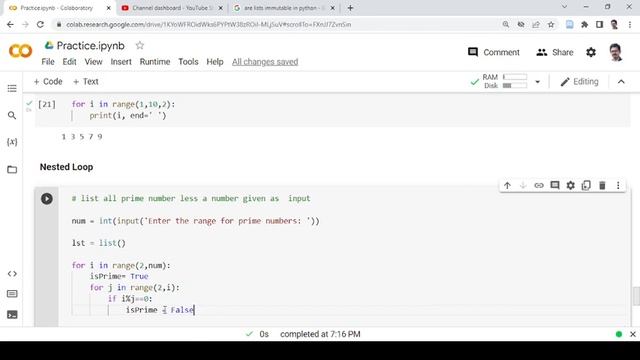Viewport: 640px width, 360px height.
Task: Click the line 'lst = list()'
Action: click(x=99, y=243)
